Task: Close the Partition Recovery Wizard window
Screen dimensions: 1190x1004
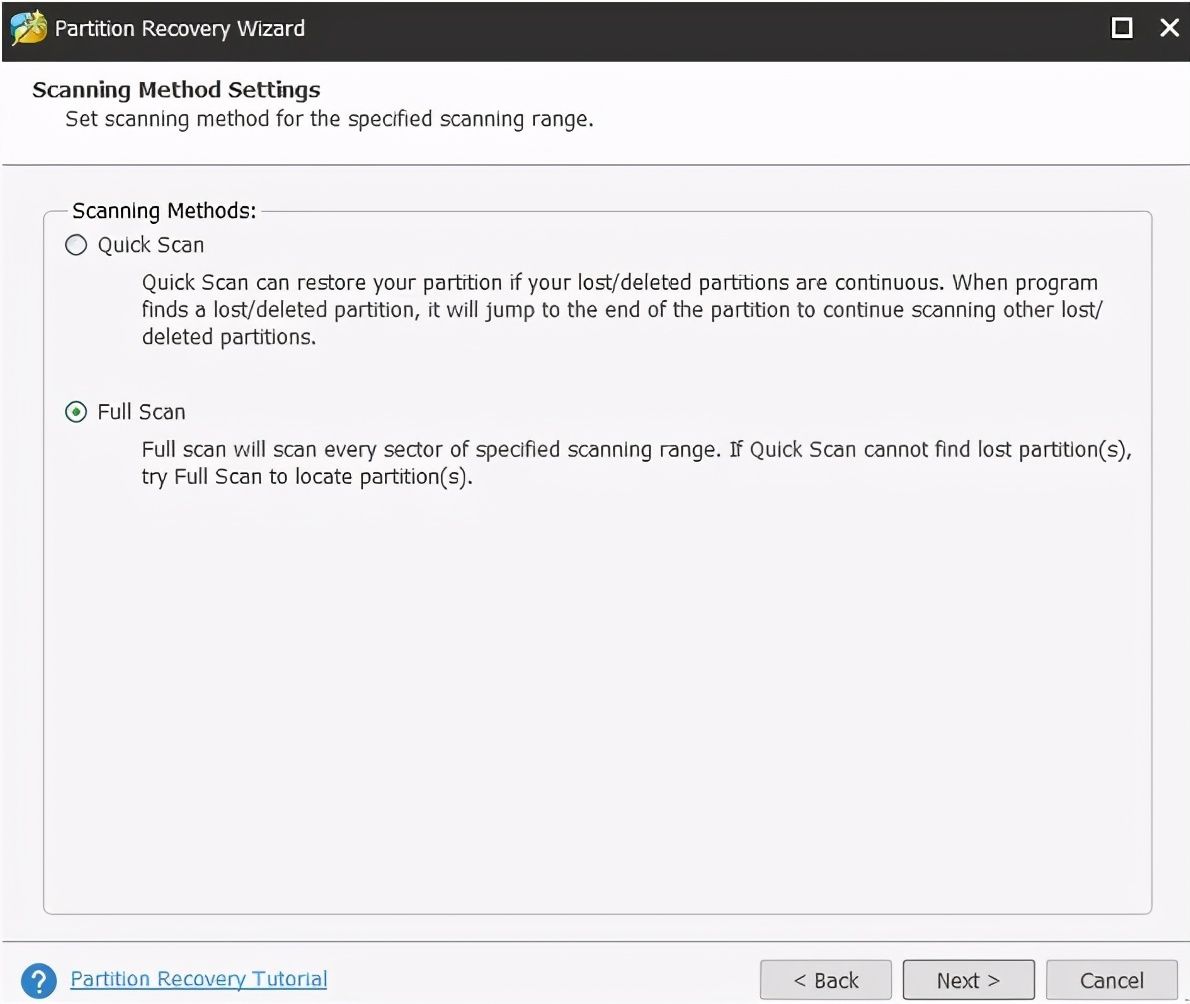Action: (x=1169, y=28)
